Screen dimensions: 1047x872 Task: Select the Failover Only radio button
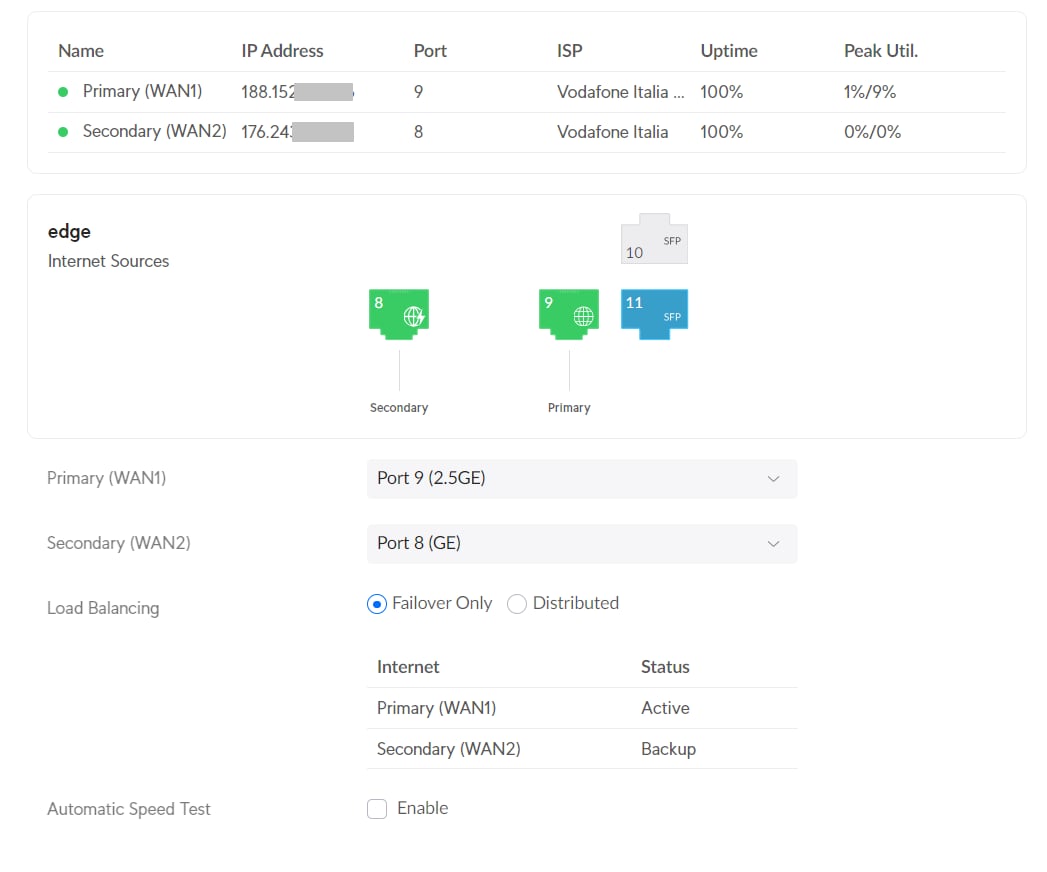[x=377, y=604]
